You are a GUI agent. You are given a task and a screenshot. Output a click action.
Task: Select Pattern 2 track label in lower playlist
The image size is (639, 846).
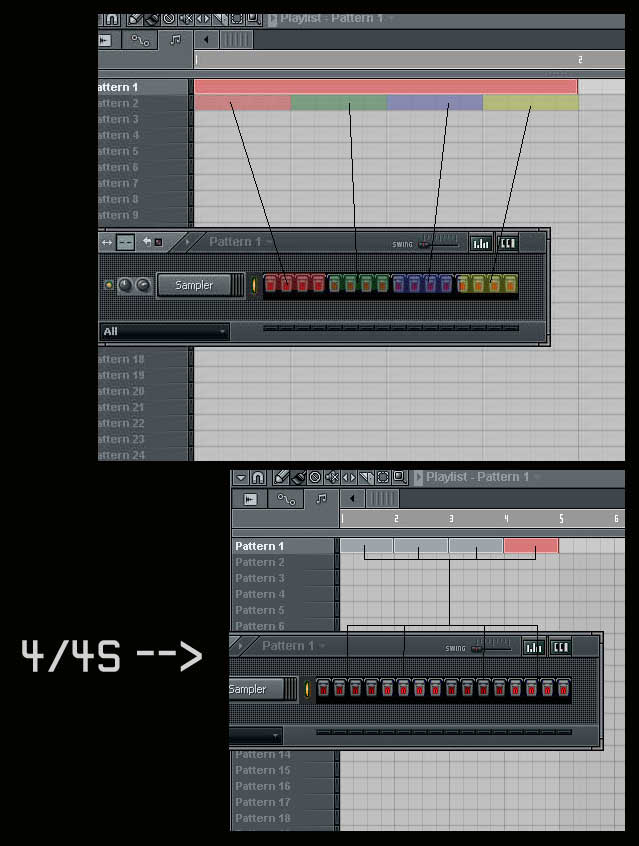(x=260, y=562)
